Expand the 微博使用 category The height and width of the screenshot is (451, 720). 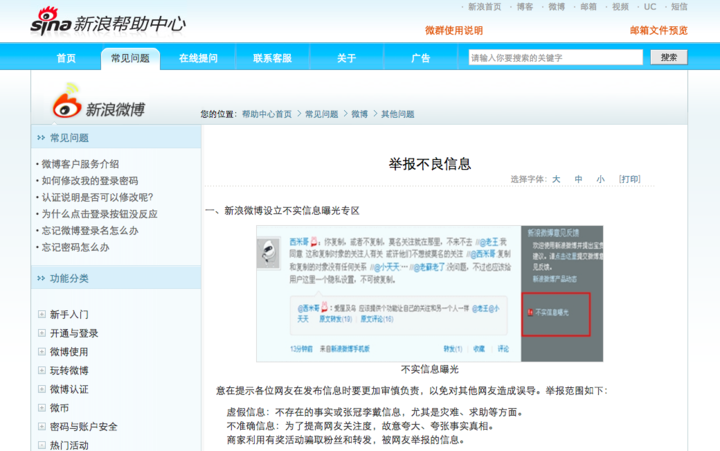42,352
